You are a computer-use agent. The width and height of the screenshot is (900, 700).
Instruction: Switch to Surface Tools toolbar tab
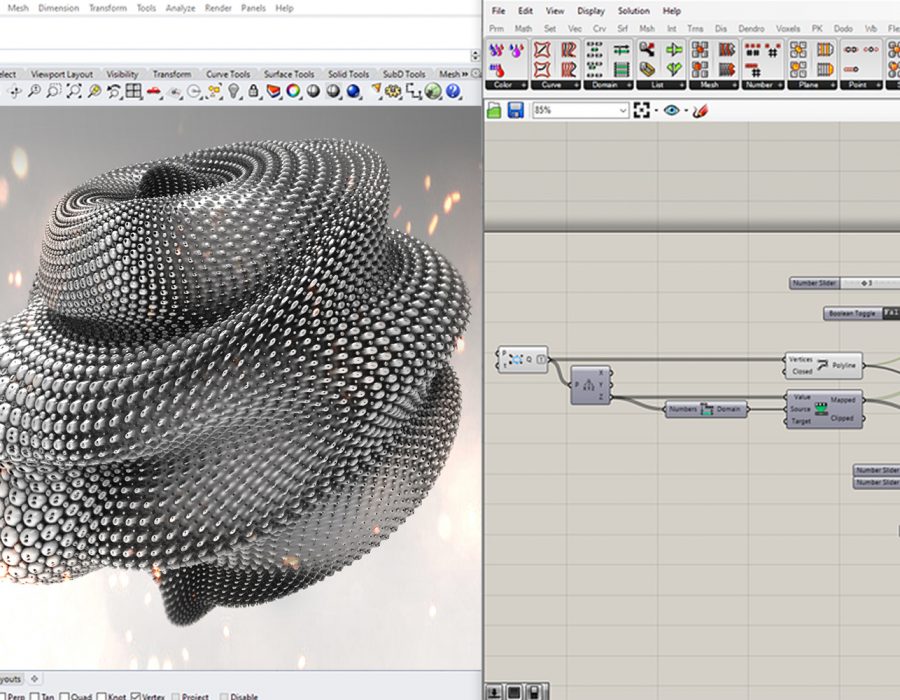pyautogui.click(x=289, y=74)
